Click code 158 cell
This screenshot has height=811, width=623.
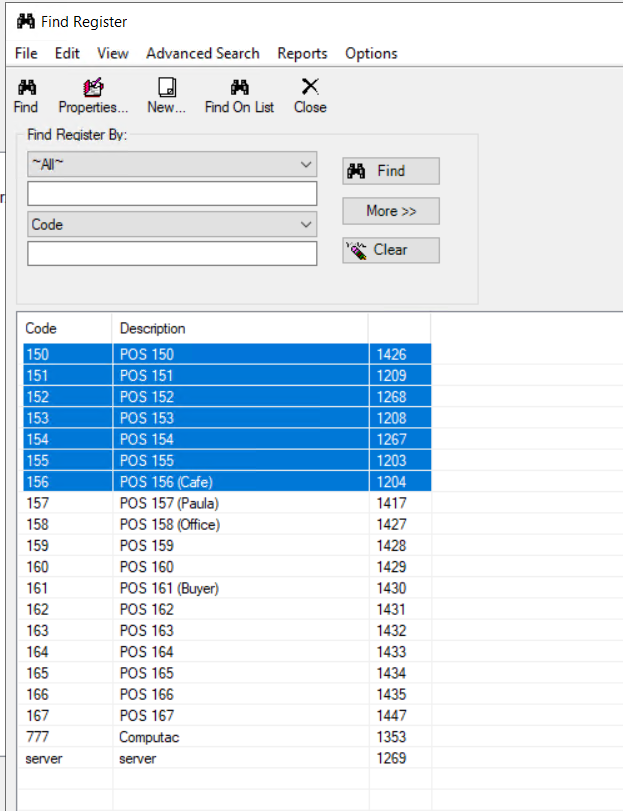(x=37, y=524)
